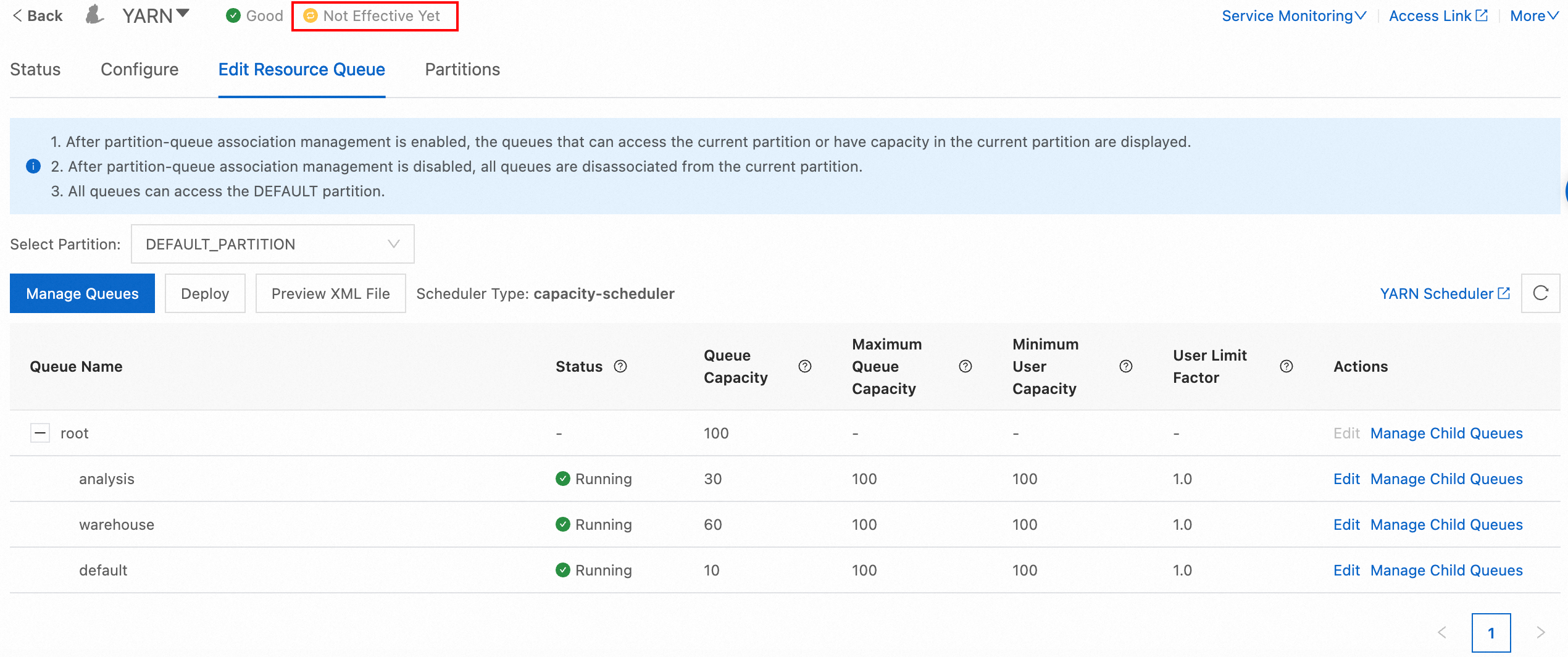The image size is (1568, 657).
Task: Click the info icon in the notice banner
Action: click(x=33, y=166)
